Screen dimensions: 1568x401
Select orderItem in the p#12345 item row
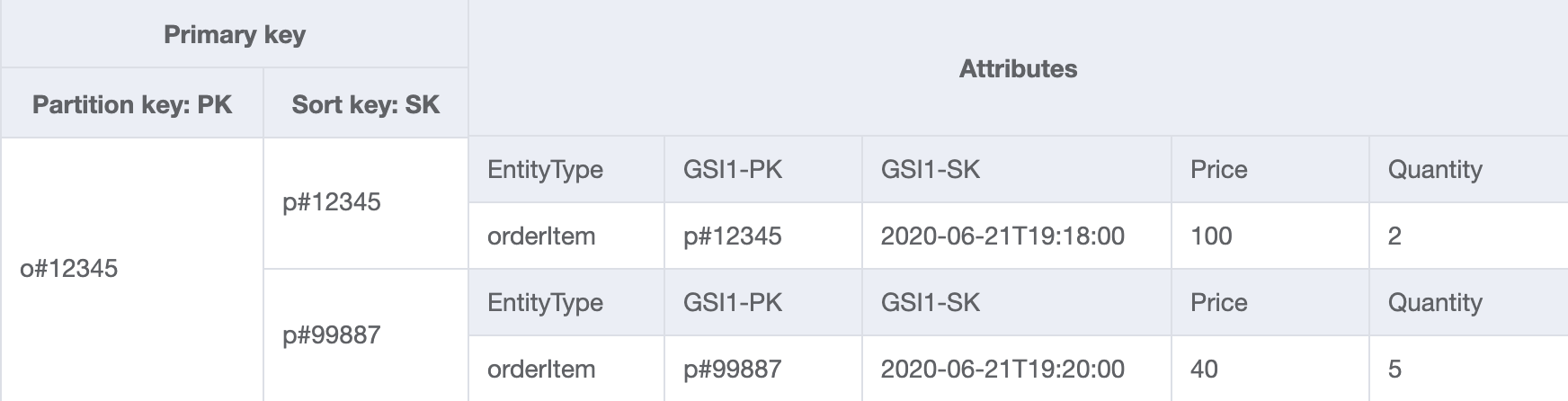coord(541,236)
